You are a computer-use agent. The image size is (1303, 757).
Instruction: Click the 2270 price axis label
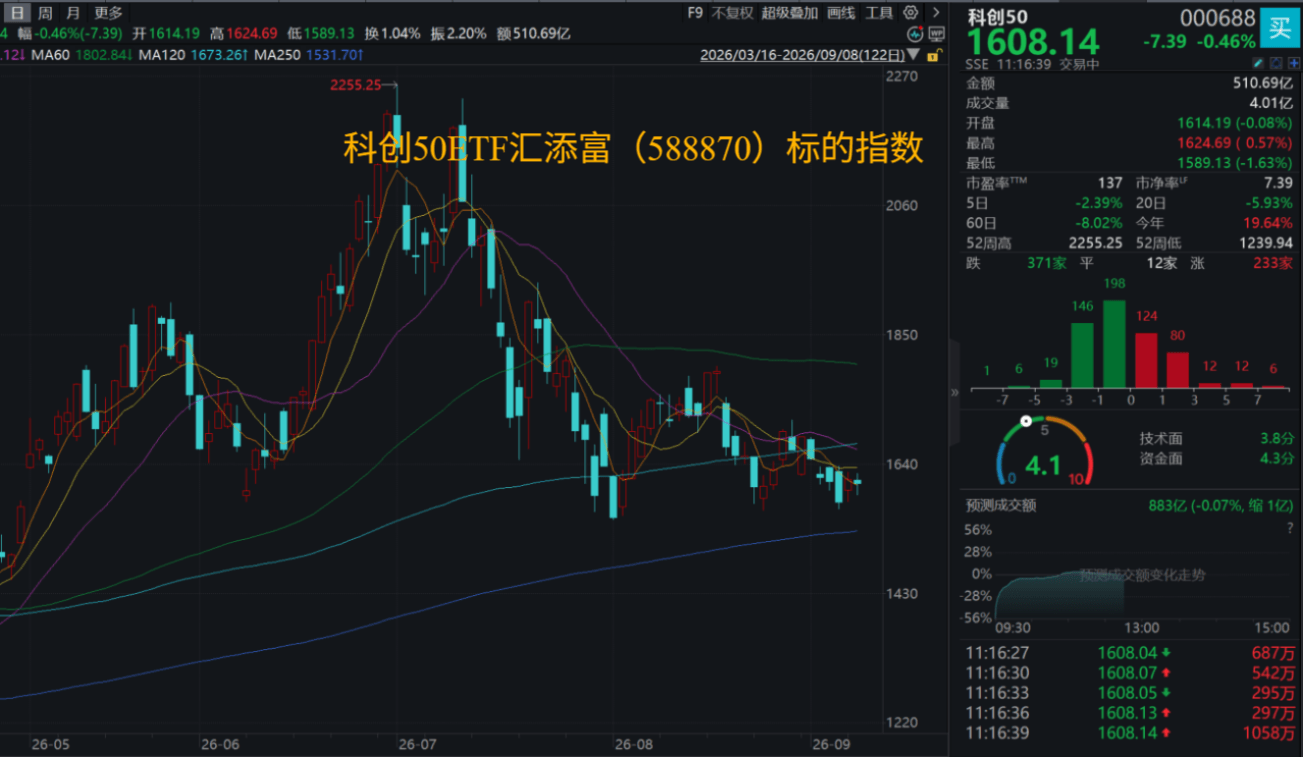click(903, 76)
